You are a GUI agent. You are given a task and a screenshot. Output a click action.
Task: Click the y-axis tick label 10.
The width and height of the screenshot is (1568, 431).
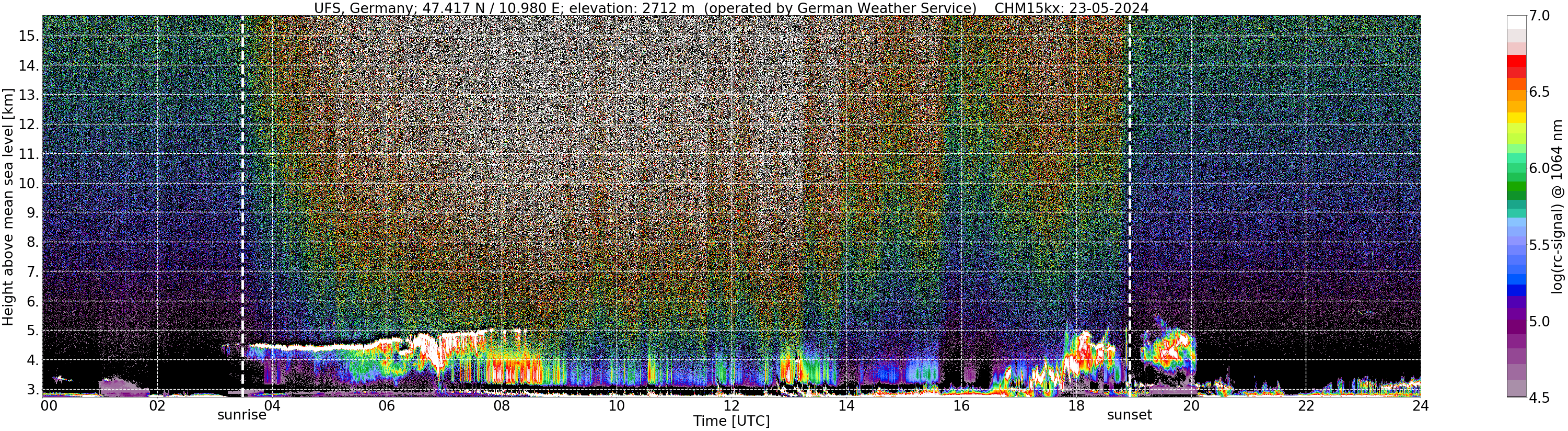(29, 184)
